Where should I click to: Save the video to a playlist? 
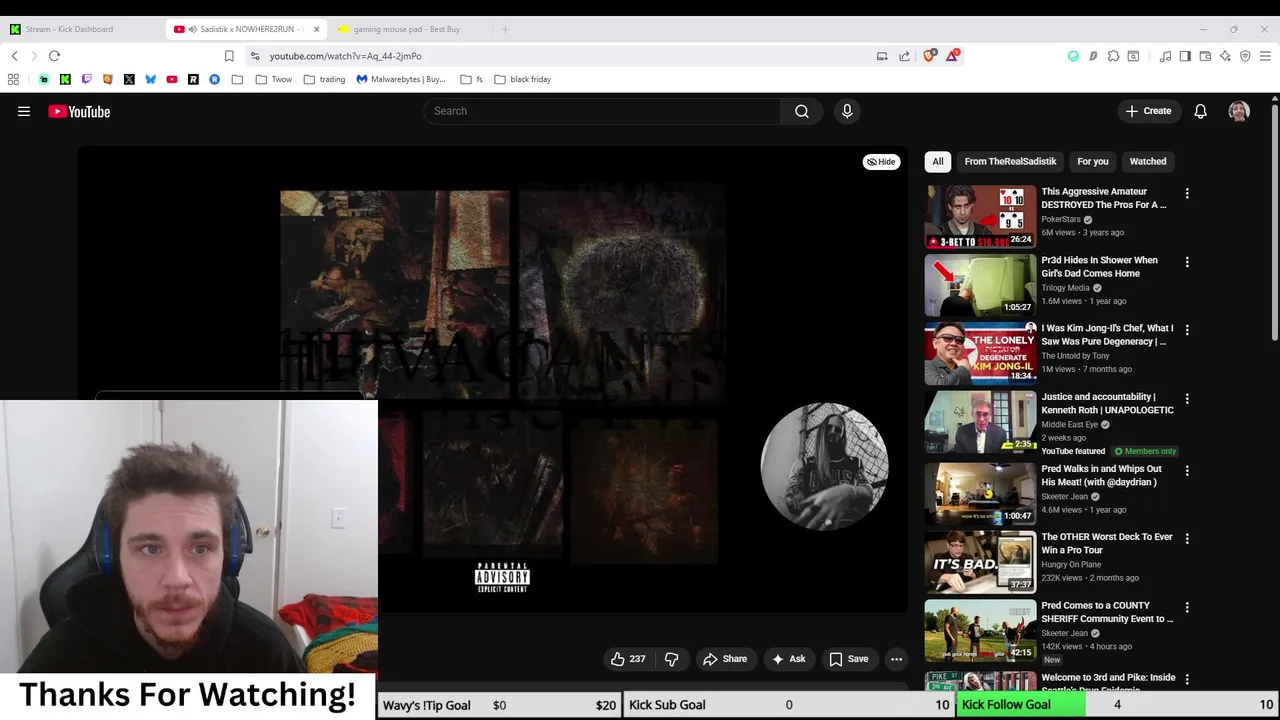coord(848,659)
